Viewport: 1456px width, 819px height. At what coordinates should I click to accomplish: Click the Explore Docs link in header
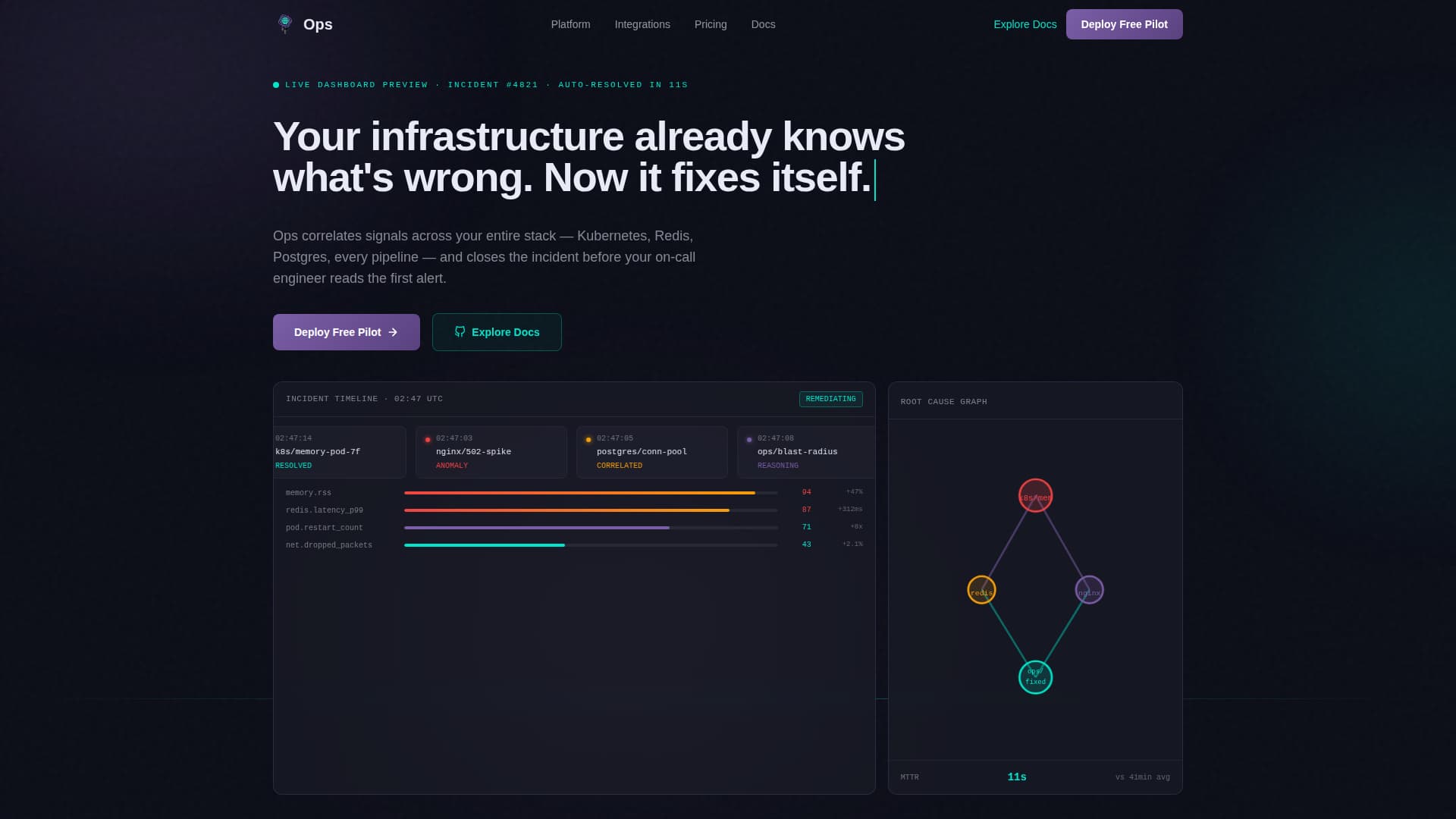pyautogui.click(x=1025, y=24)
